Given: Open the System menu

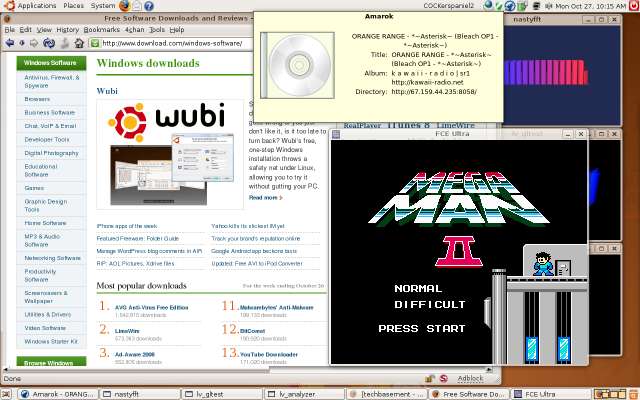Looking at the screenshot, I should (102, 6).
